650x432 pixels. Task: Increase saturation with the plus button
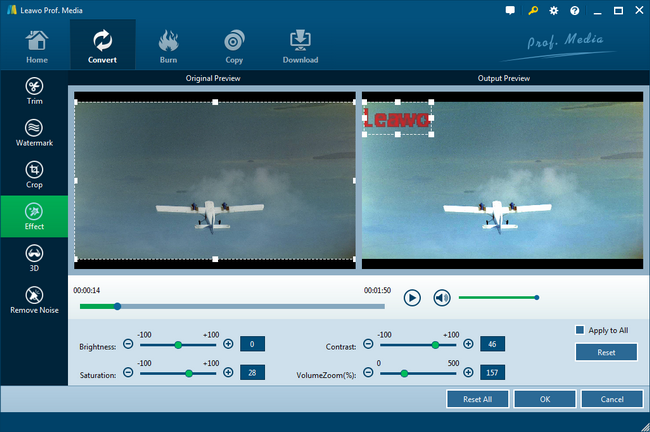point(228,373)
